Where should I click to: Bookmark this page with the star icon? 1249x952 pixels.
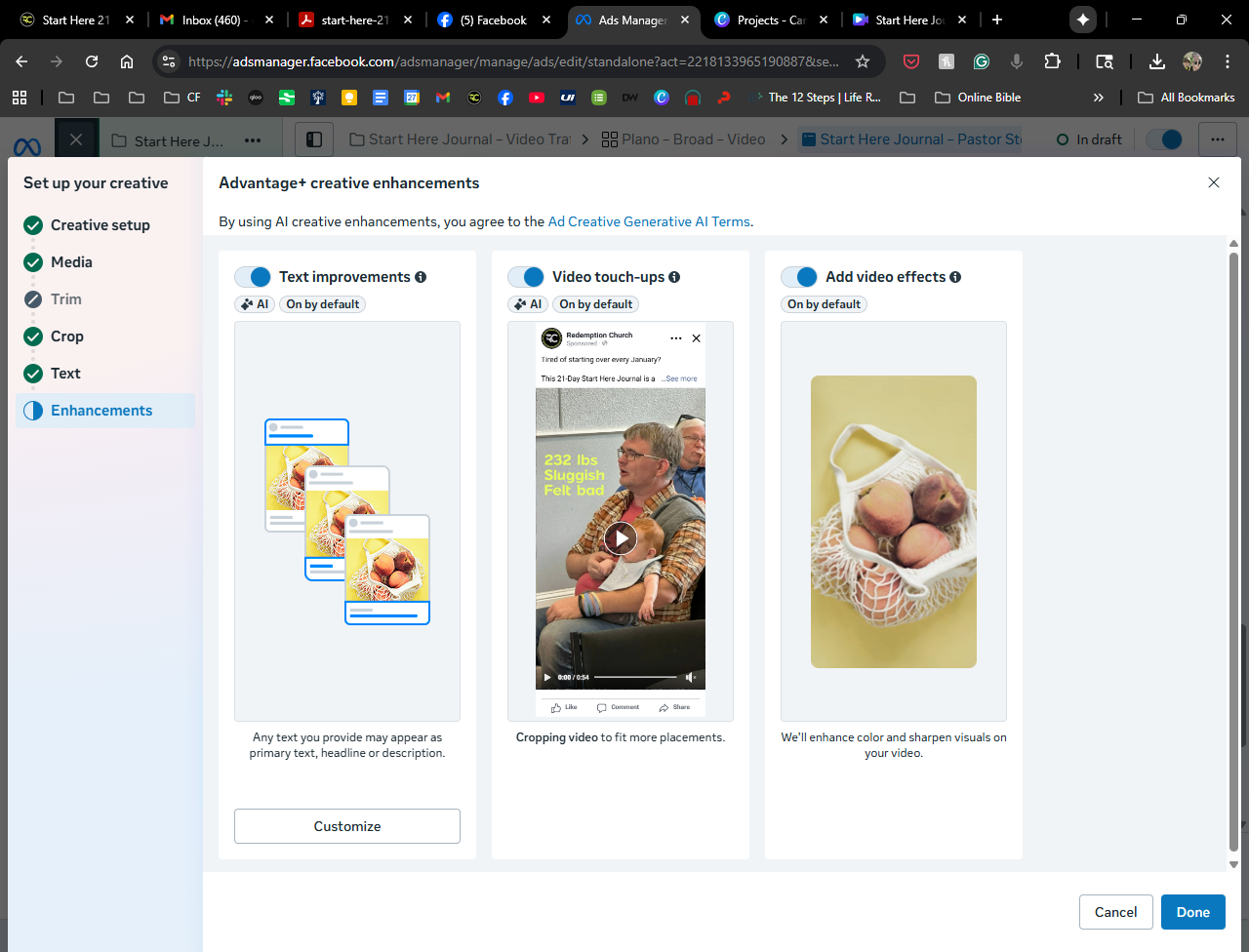point(863,61)
